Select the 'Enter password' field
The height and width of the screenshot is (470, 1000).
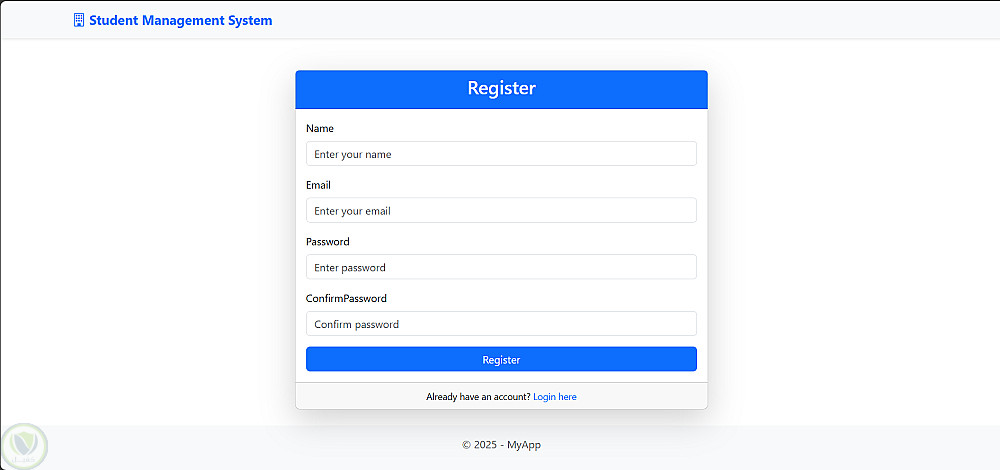pyautogui.click(x=501, y=267)
